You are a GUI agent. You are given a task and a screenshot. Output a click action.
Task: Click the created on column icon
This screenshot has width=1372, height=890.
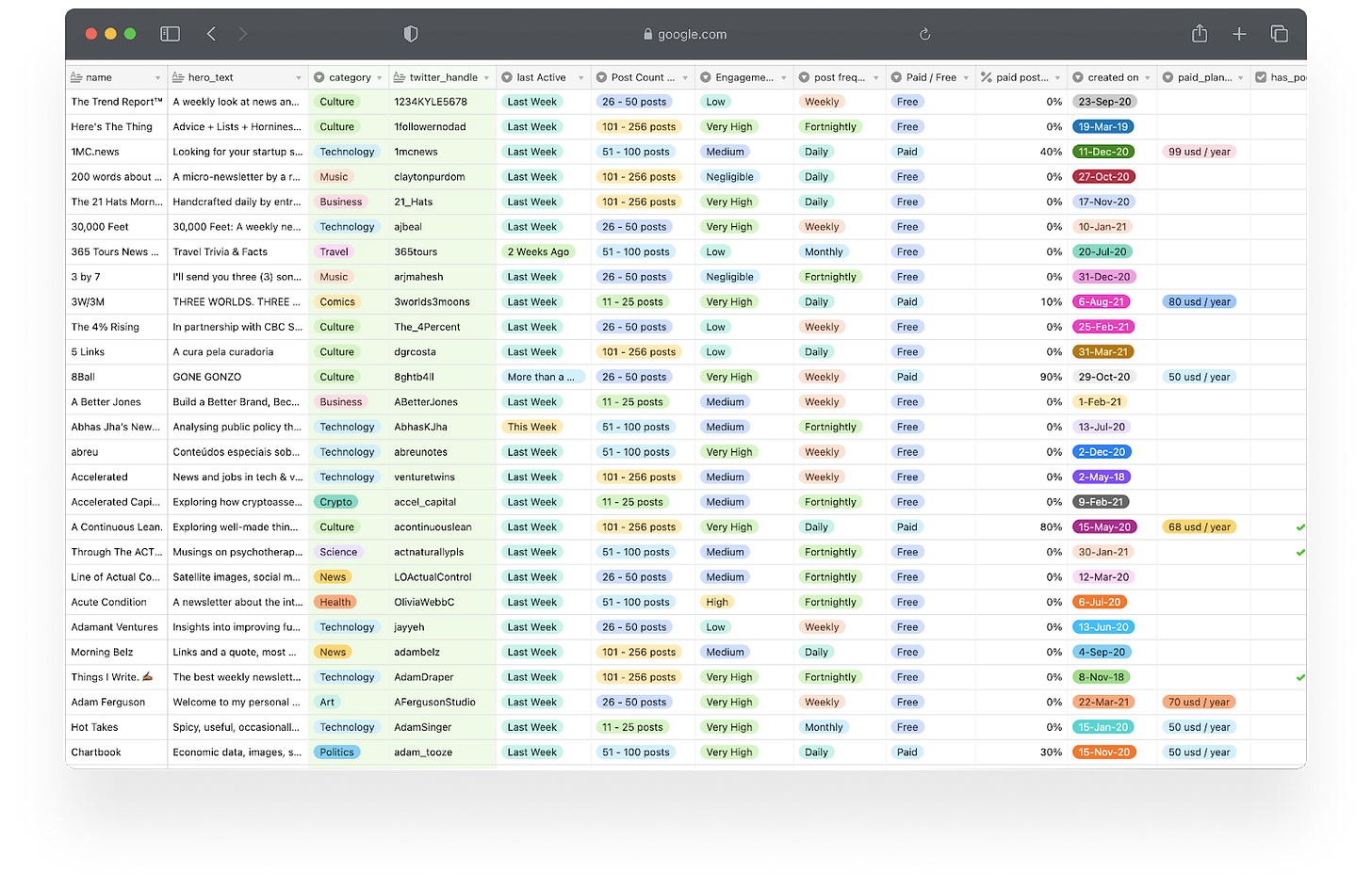tap(1078, 77)
